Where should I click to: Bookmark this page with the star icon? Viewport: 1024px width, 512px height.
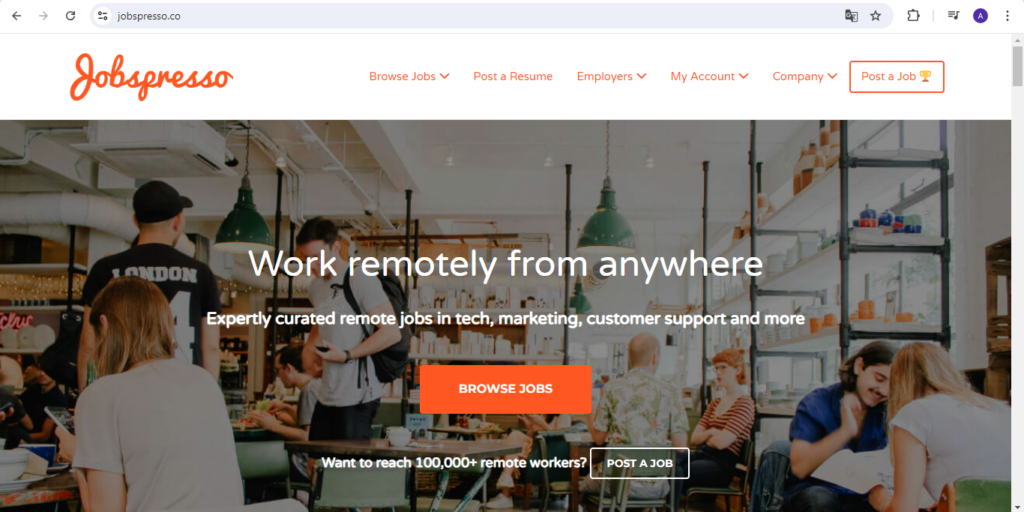point(876,16)
